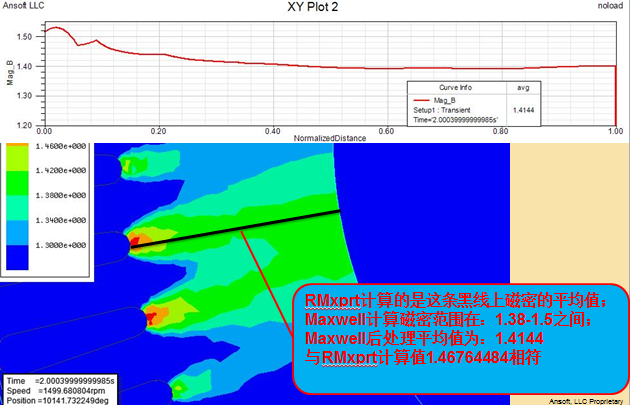The image size is (630, 405).
Task: Click the Time readout in the info box
Action: pos(61,381)
